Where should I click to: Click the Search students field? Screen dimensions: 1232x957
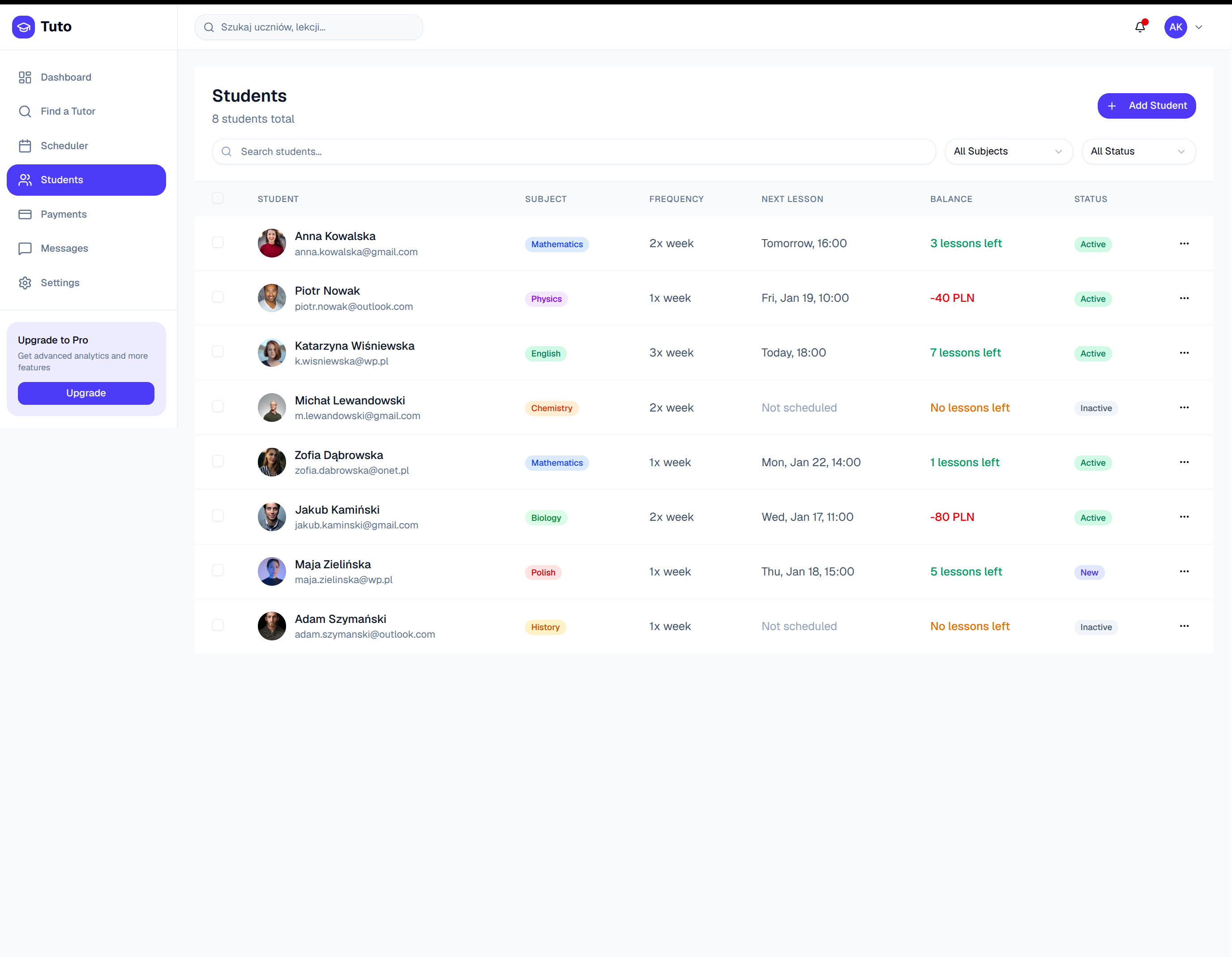[573, 152]
